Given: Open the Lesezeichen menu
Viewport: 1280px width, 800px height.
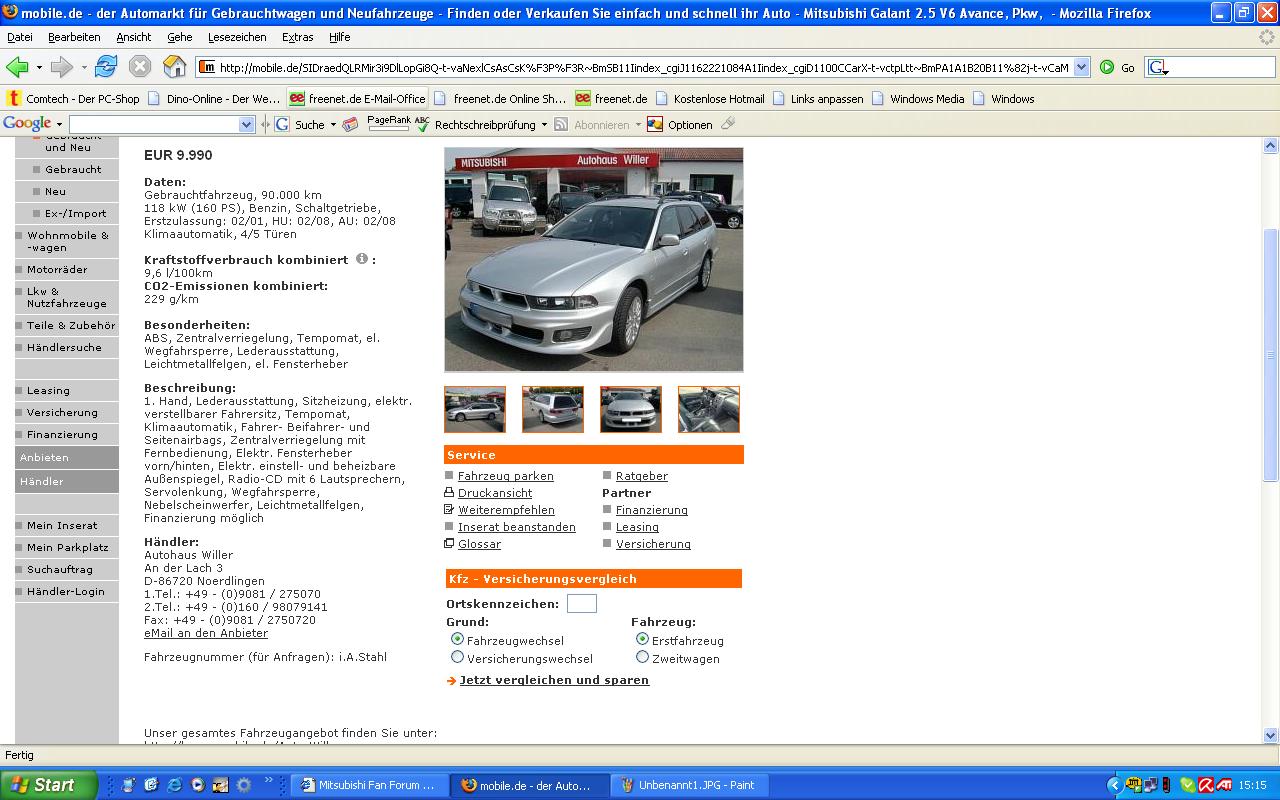Looking at the screenshot, I should pyautogui.click(x=237, y=37).
